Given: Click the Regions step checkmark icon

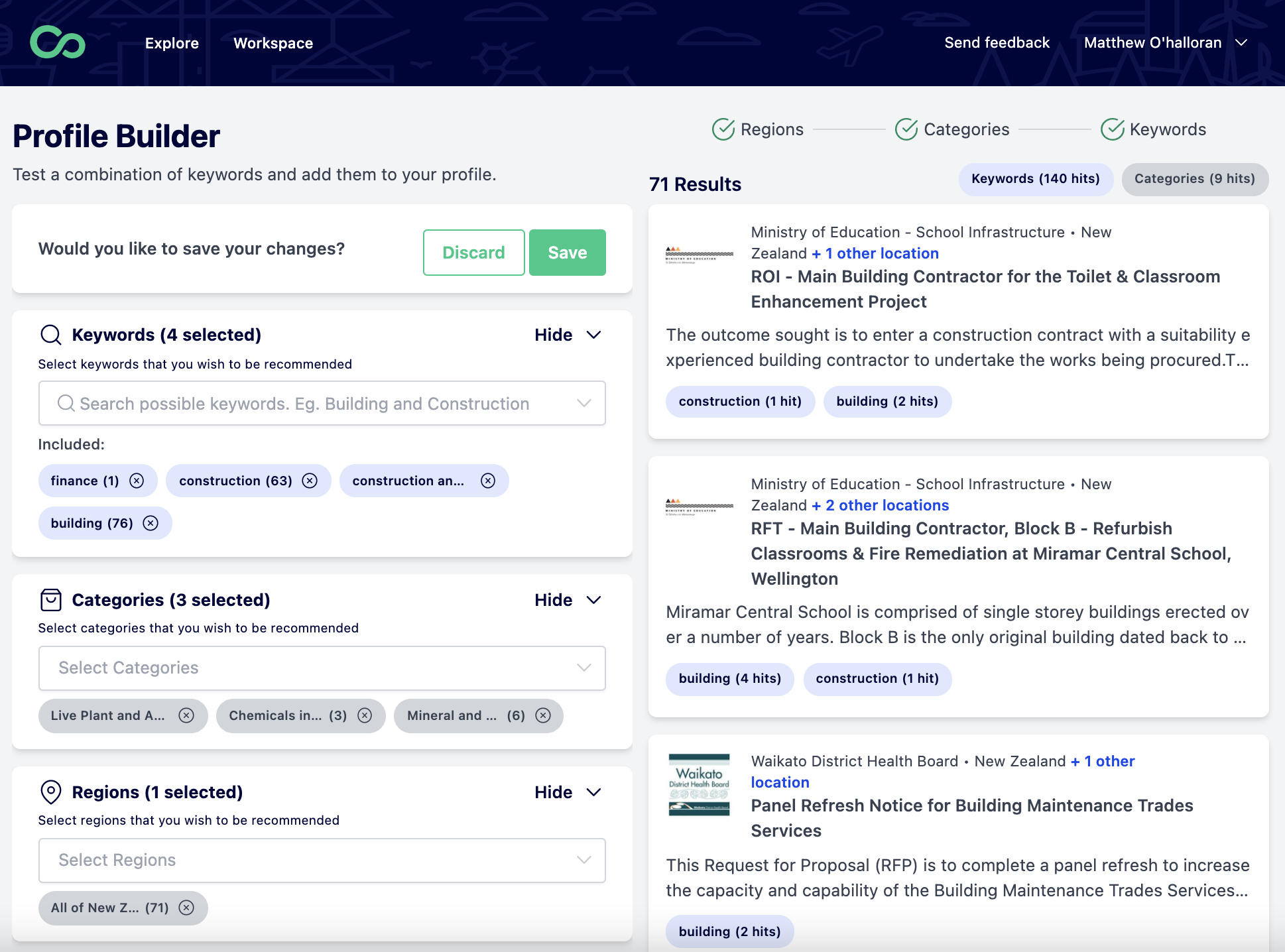Looking at the screenshot, I should pyautogui.click(x=723, y=129).
